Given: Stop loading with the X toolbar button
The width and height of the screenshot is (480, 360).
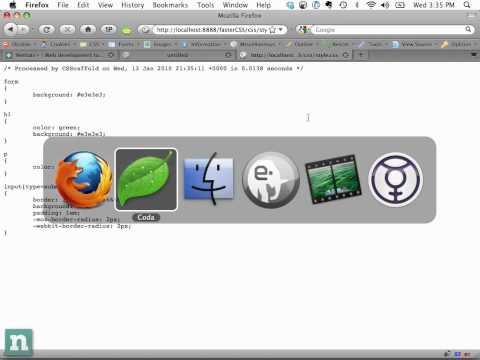Looking at the screenshot, I should click(67, 30).
